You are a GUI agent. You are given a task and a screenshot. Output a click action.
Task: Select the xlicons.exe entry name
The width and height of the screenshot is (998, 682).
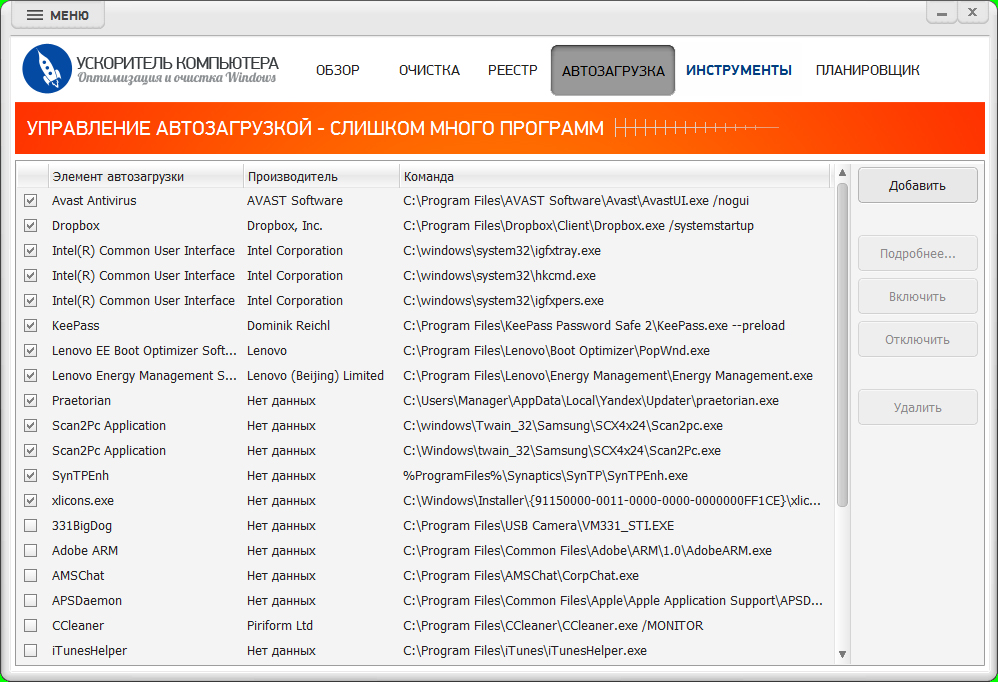(x=83, y=501)
